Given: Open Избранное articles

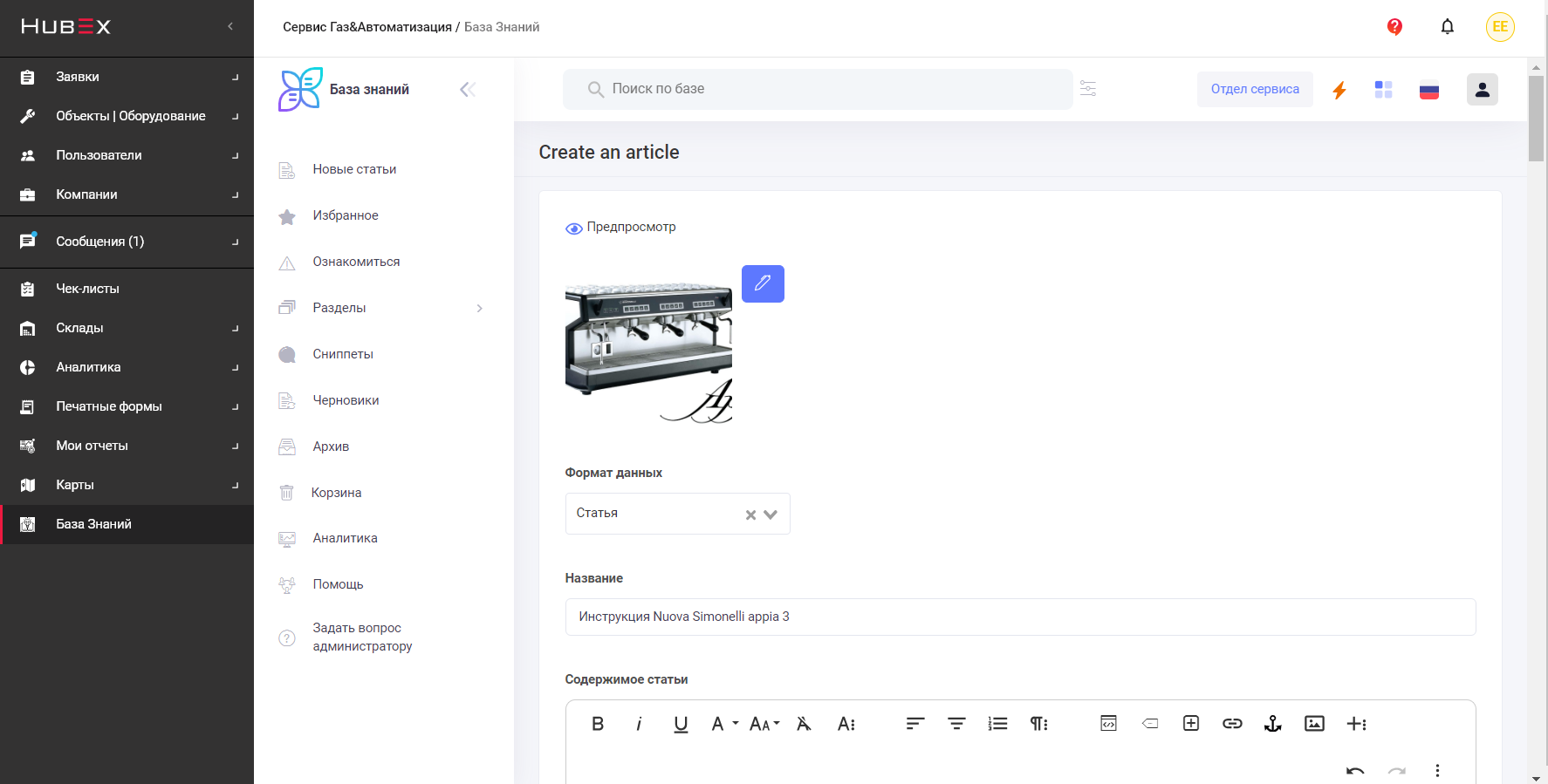Looking at the screenshot, I should [x=346, y=215].
